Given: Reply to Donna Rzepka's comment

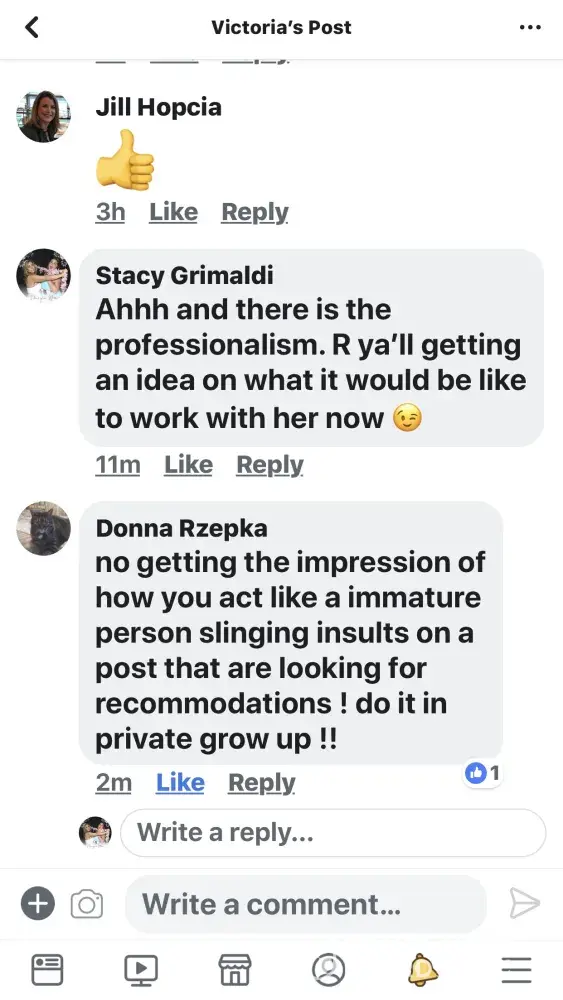Looking at the screenshot, I should pos(261,783).
